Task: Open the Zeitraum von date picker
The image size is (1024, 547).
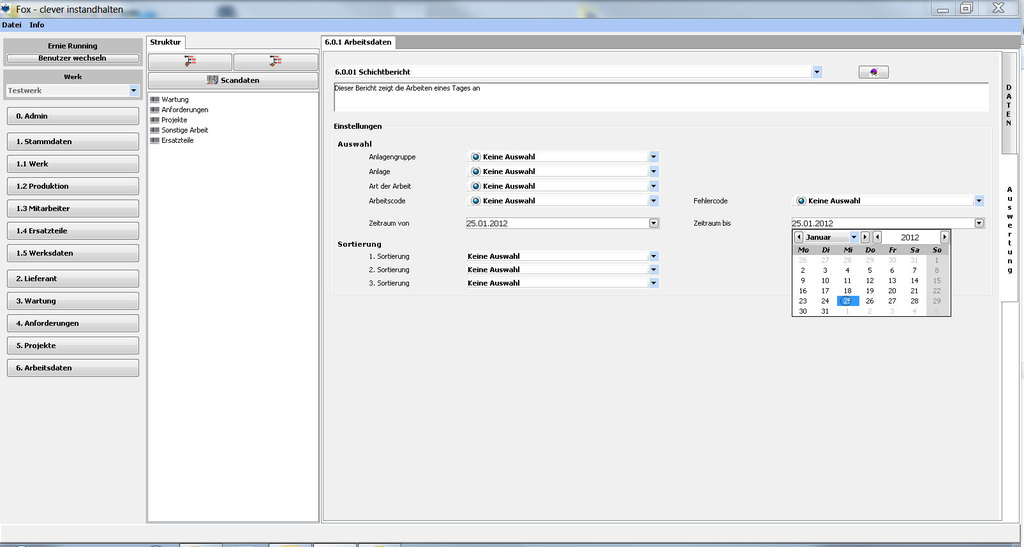Action: pos(653,223)
